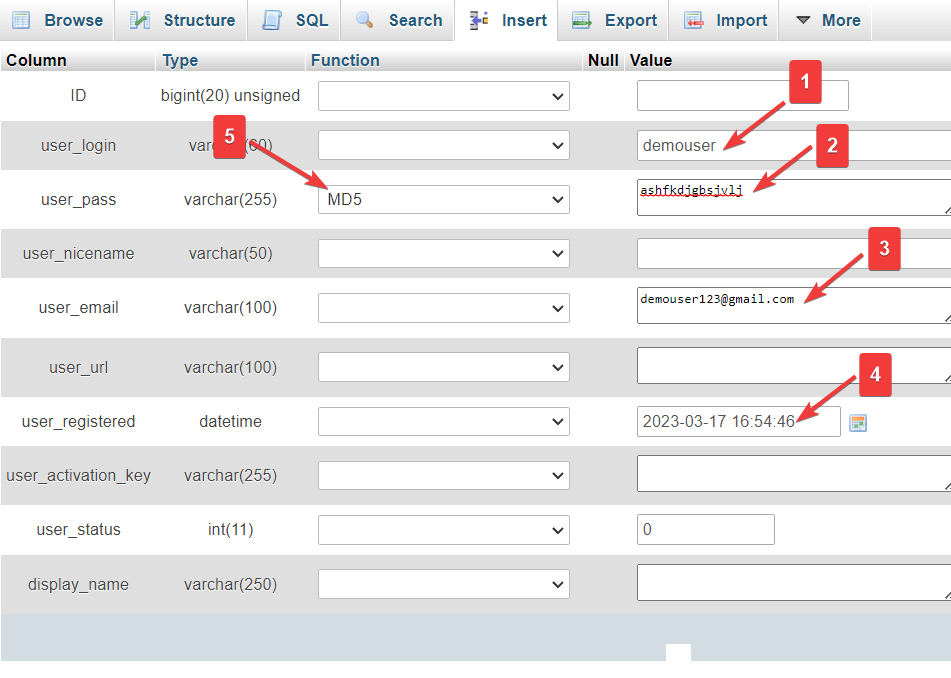This screenshot has height=678, width=951.
Task: Open the function dropdown for the ID column
Action: (444, 96)
